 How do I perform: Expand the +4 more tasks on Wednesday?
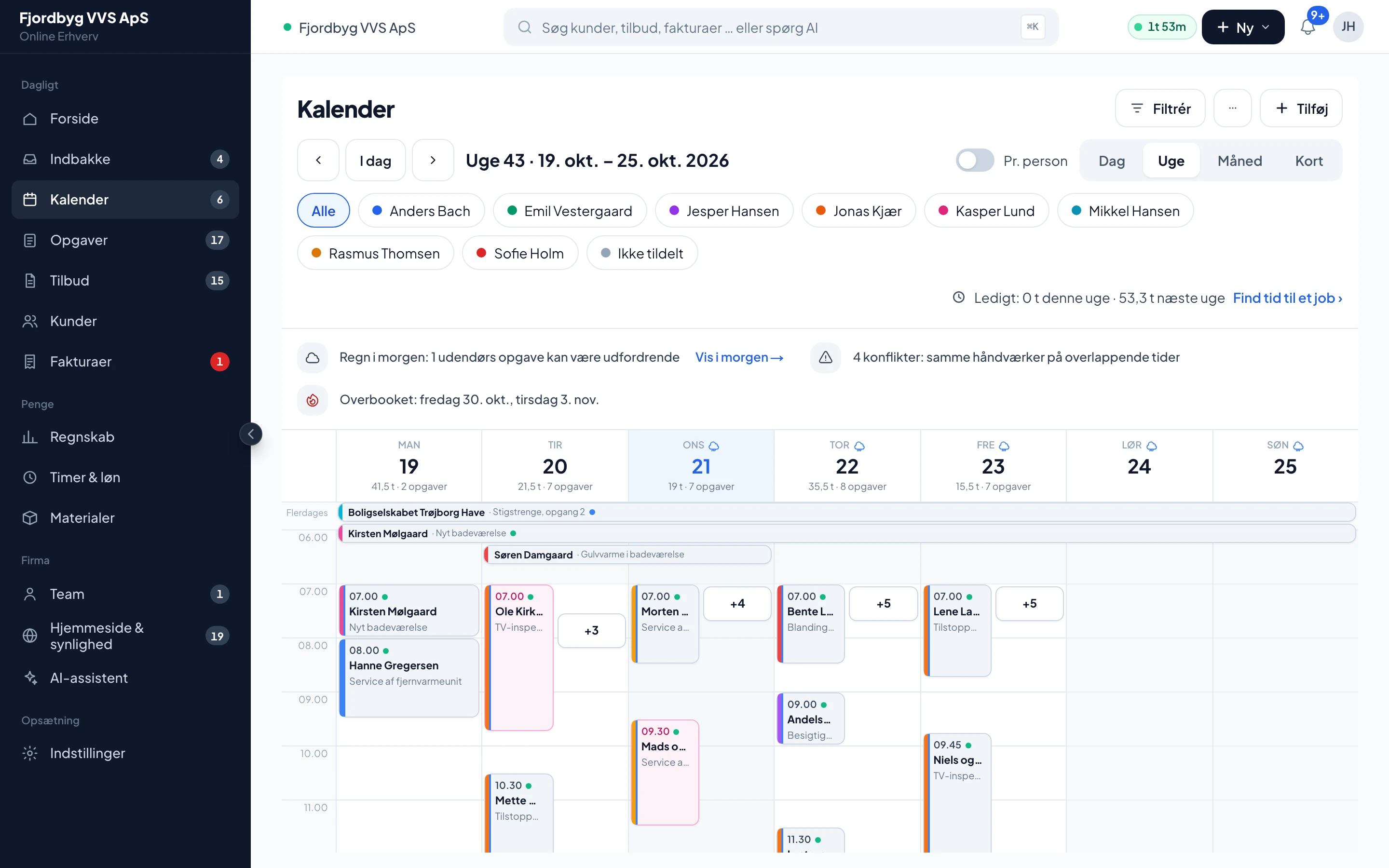(x=737, y=603)
